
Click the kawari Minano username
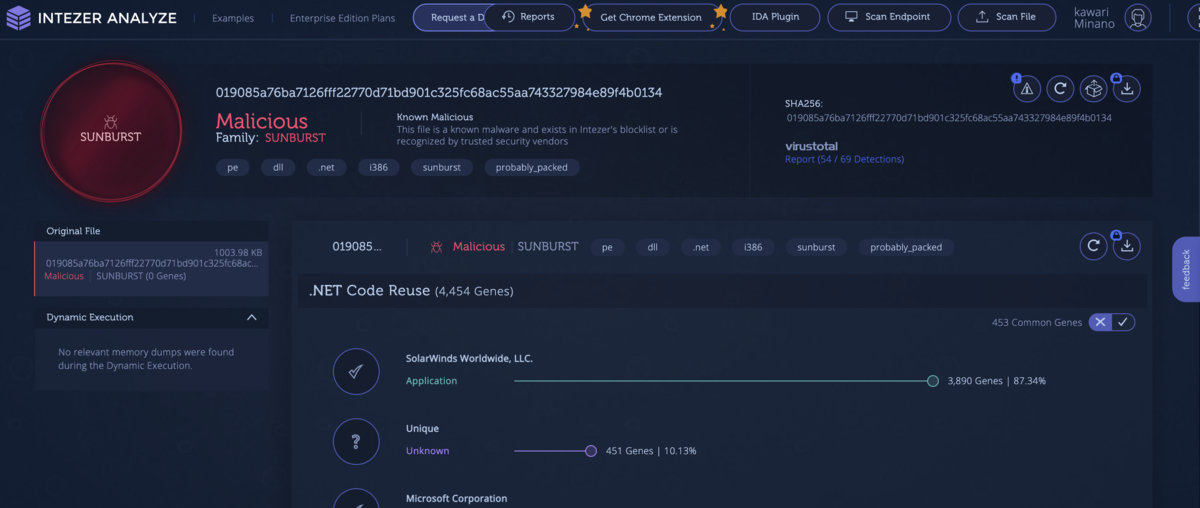click(1093, 18)
